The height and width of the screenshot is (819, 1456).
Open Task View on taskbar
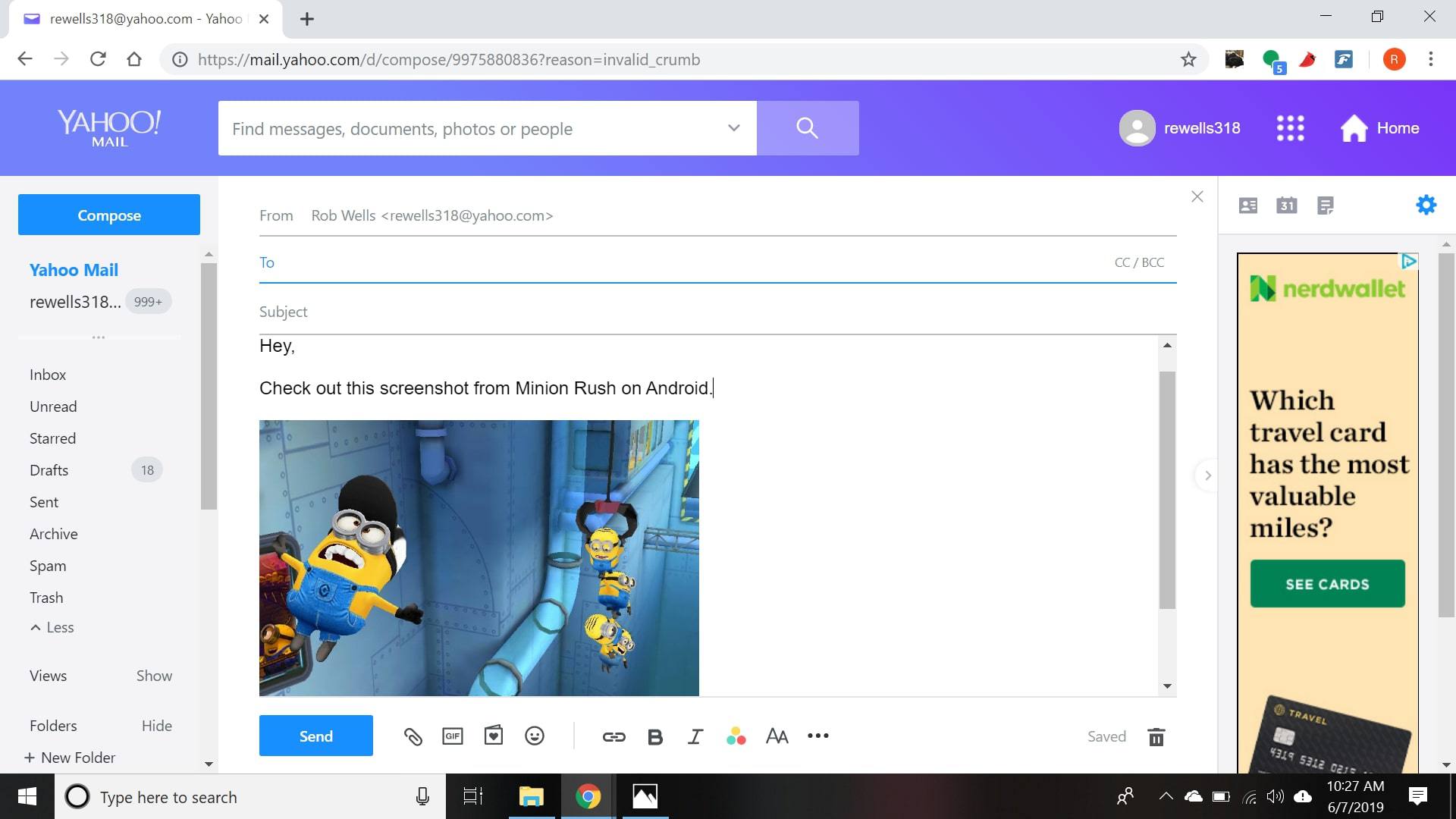pos(473,796)
